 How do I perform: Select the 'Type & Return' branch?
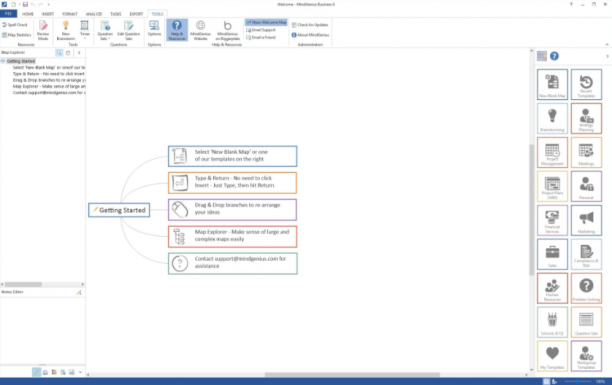coord(232,182)
